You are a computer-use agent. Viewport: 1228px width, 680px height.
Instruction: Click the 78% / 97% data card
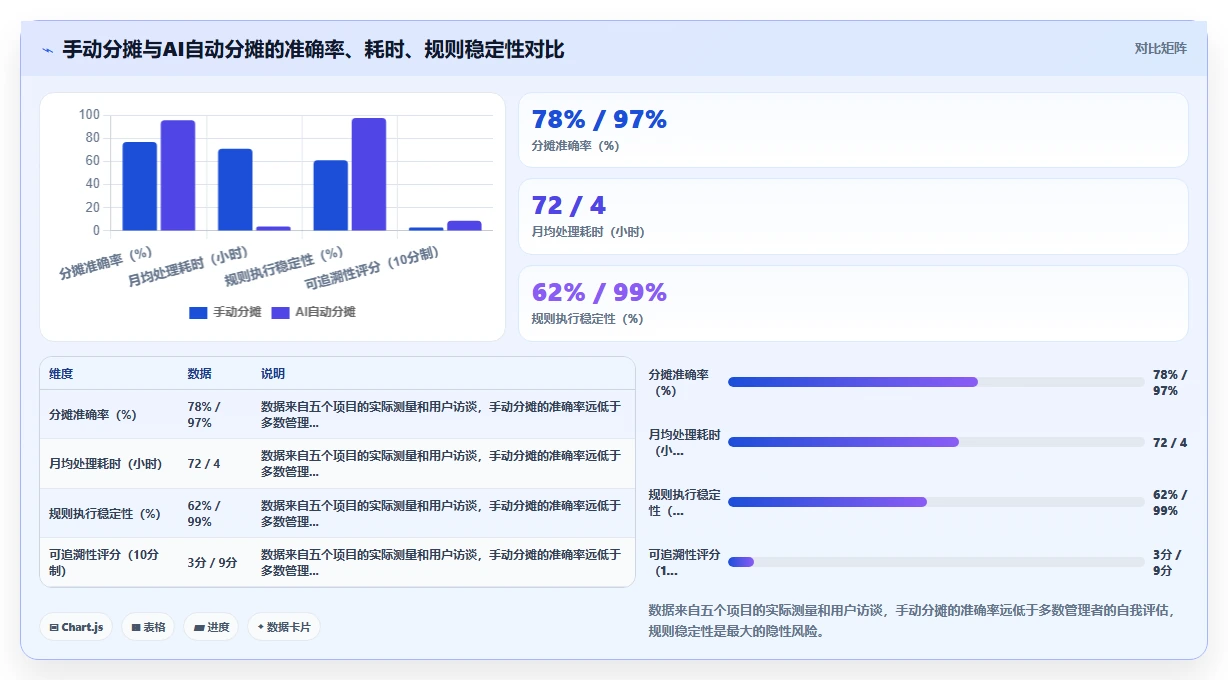point(853,130)
